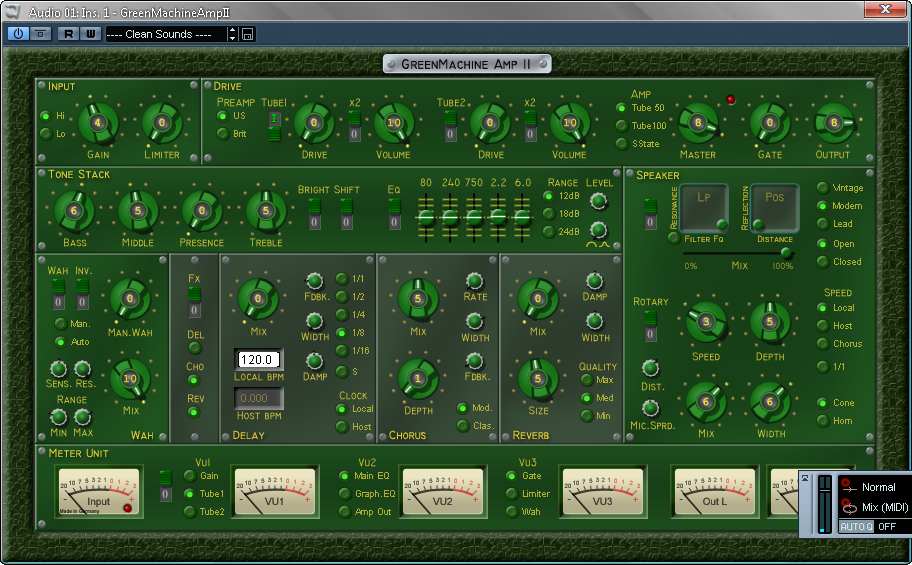Click the GreenMachine Amp II title plate

(466, 64)
